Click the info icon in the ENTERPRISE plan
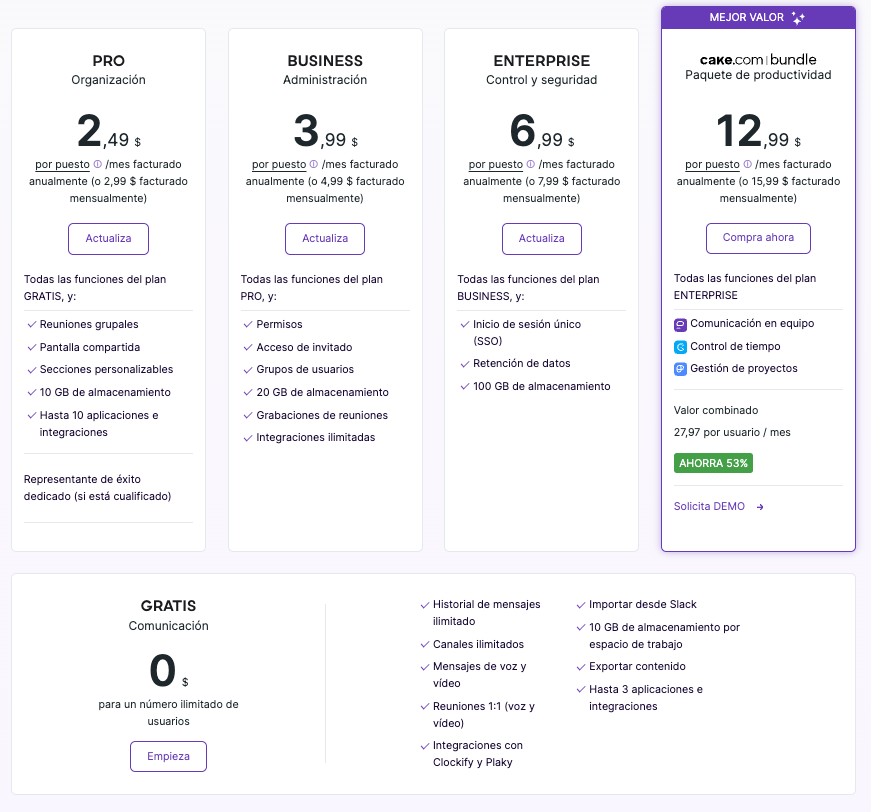Viewport: 871px width, 812px height. [531, 164]
